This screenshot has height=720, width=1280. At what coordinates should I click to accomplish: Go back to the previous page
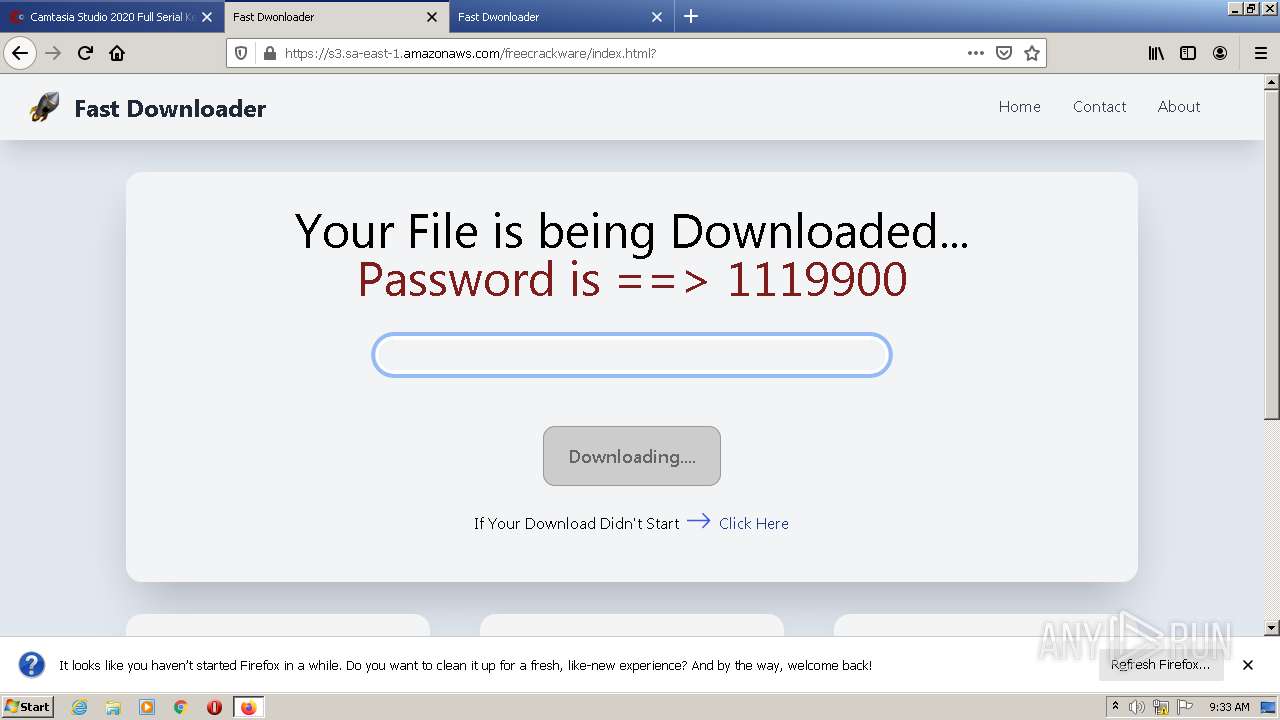click(x=20, y=53)
